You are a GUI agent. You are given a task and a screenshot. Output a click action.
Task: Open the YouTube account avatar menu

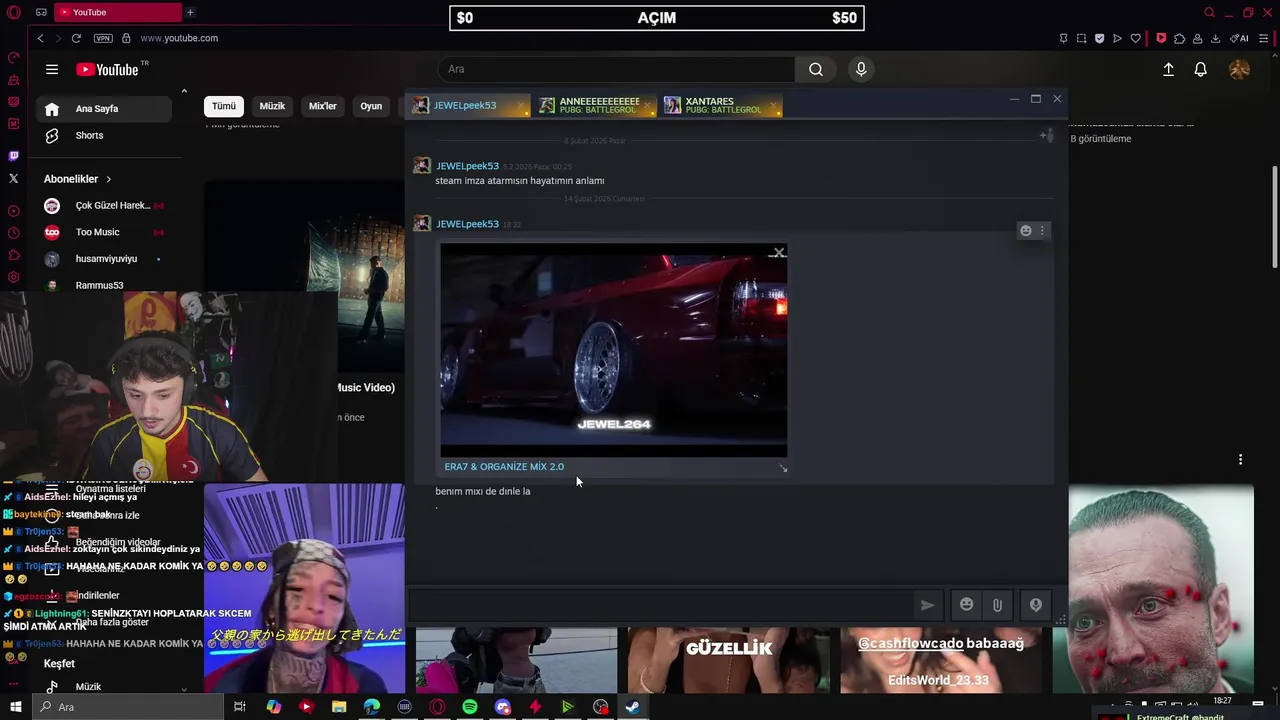pos(1239,69)
